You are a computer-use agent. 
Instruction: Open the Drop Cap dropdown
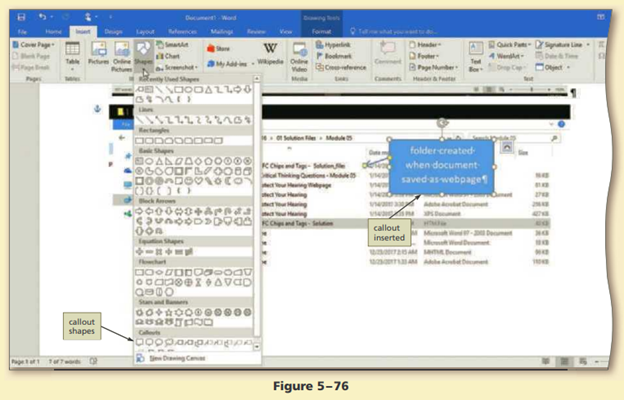[x=507, y=67]
